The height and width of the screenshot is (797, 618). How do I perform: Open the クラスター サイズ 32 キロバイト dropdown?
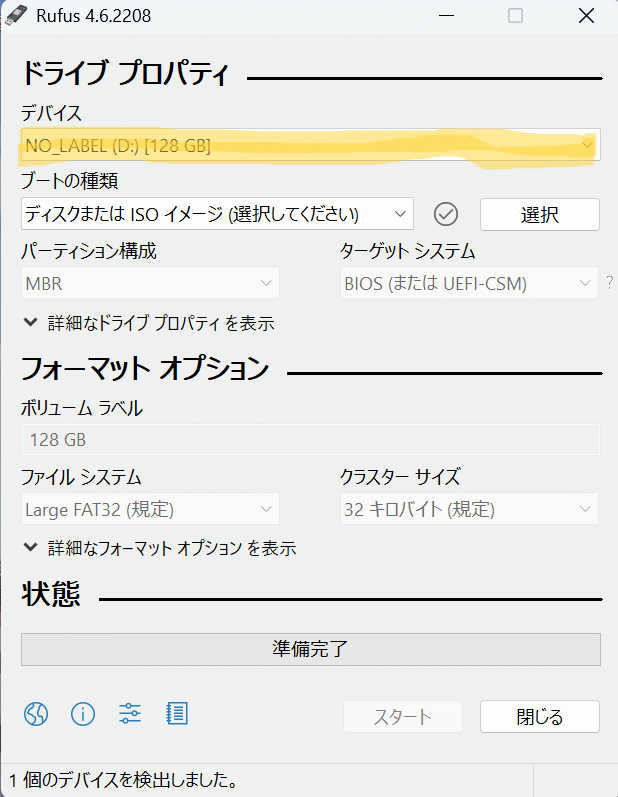tap(469, 509)
